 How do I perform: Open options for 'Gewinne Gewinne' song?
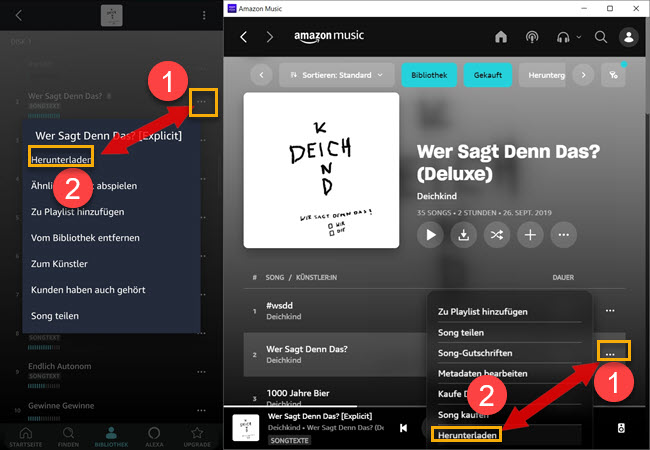201,410
